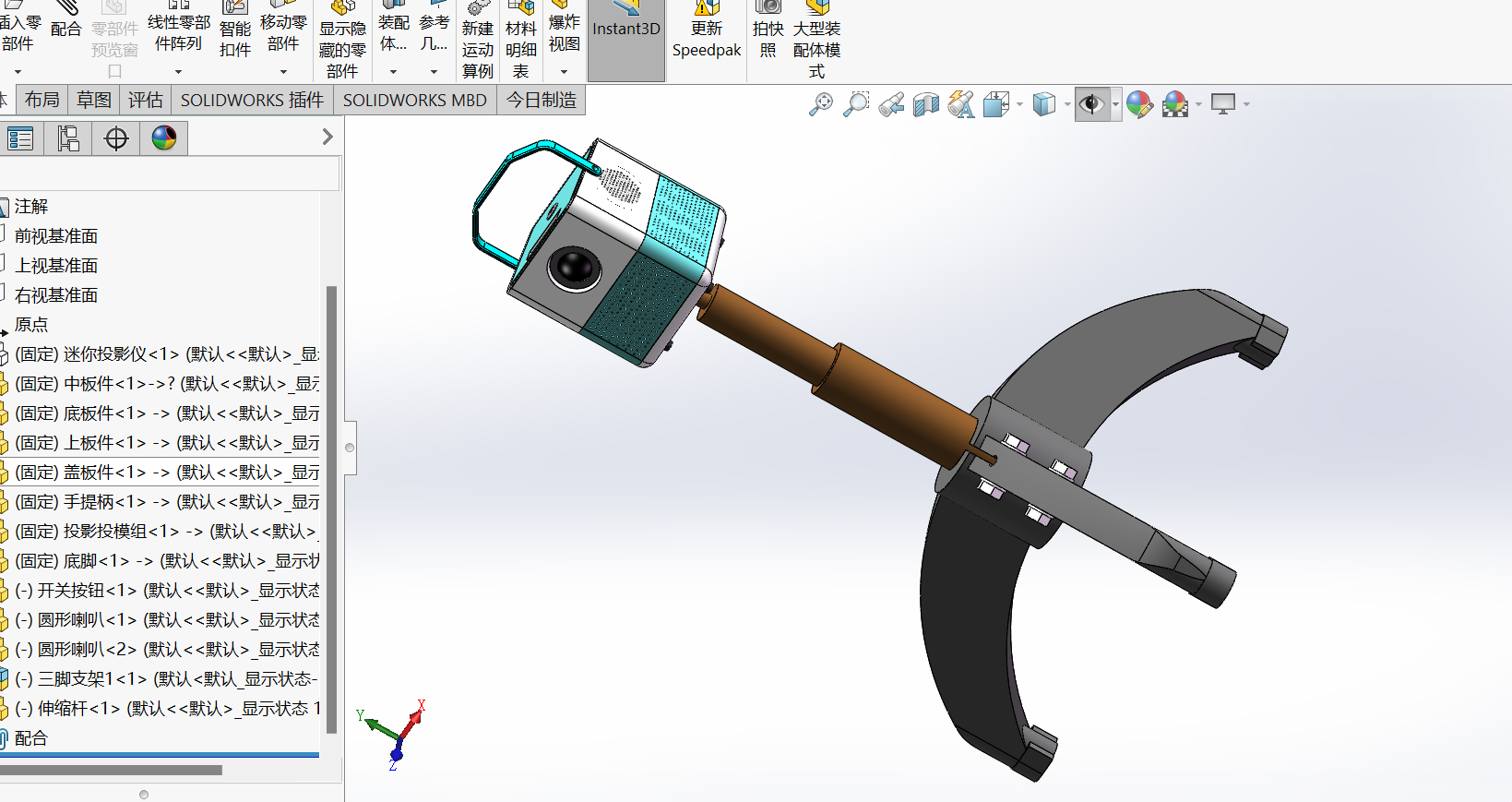The width and height of the screenshot is (1512, 802).
Task: Open 装配体特征 dropdown arrow
Action: 394,72
